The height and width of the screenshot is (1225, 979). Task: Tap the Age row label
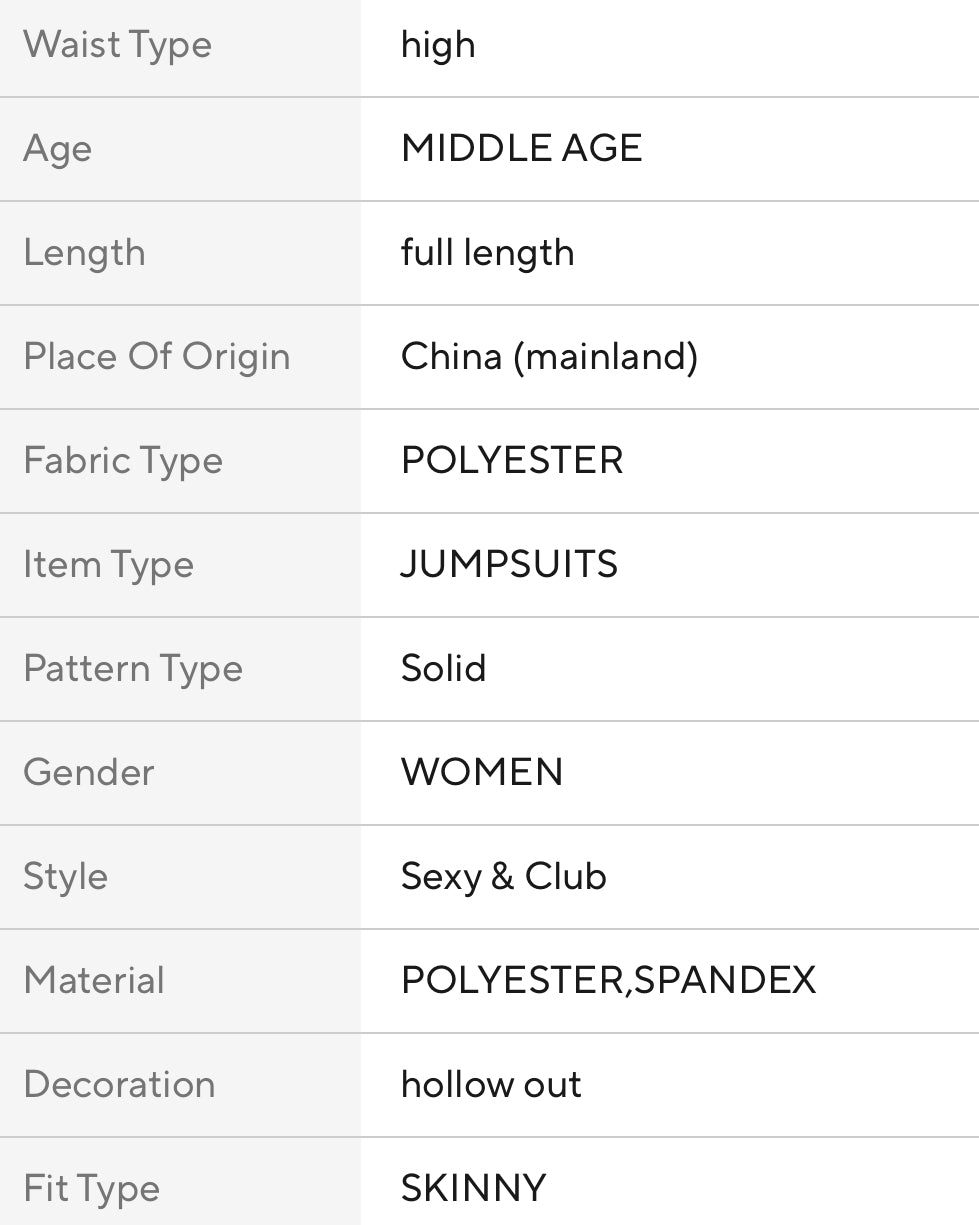tap(58, 149)
